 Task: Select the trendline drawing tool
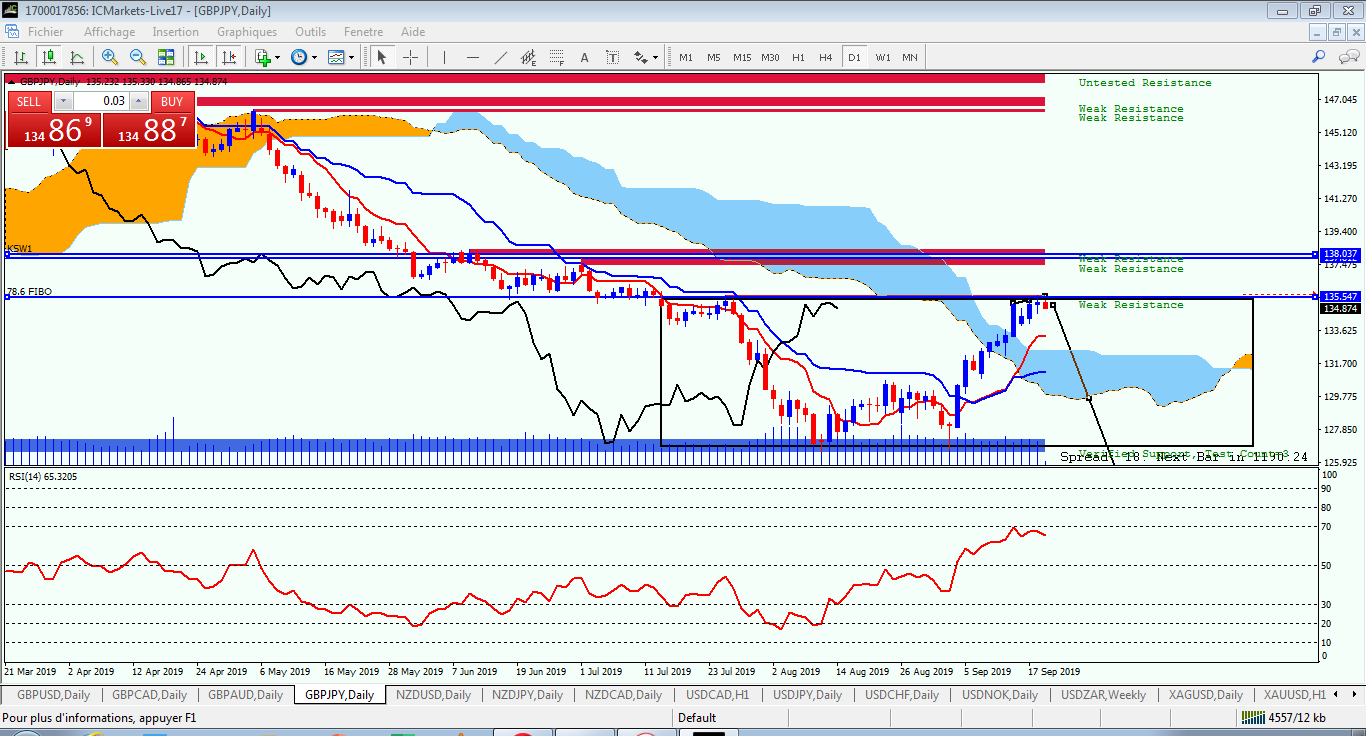pos(501,57)
